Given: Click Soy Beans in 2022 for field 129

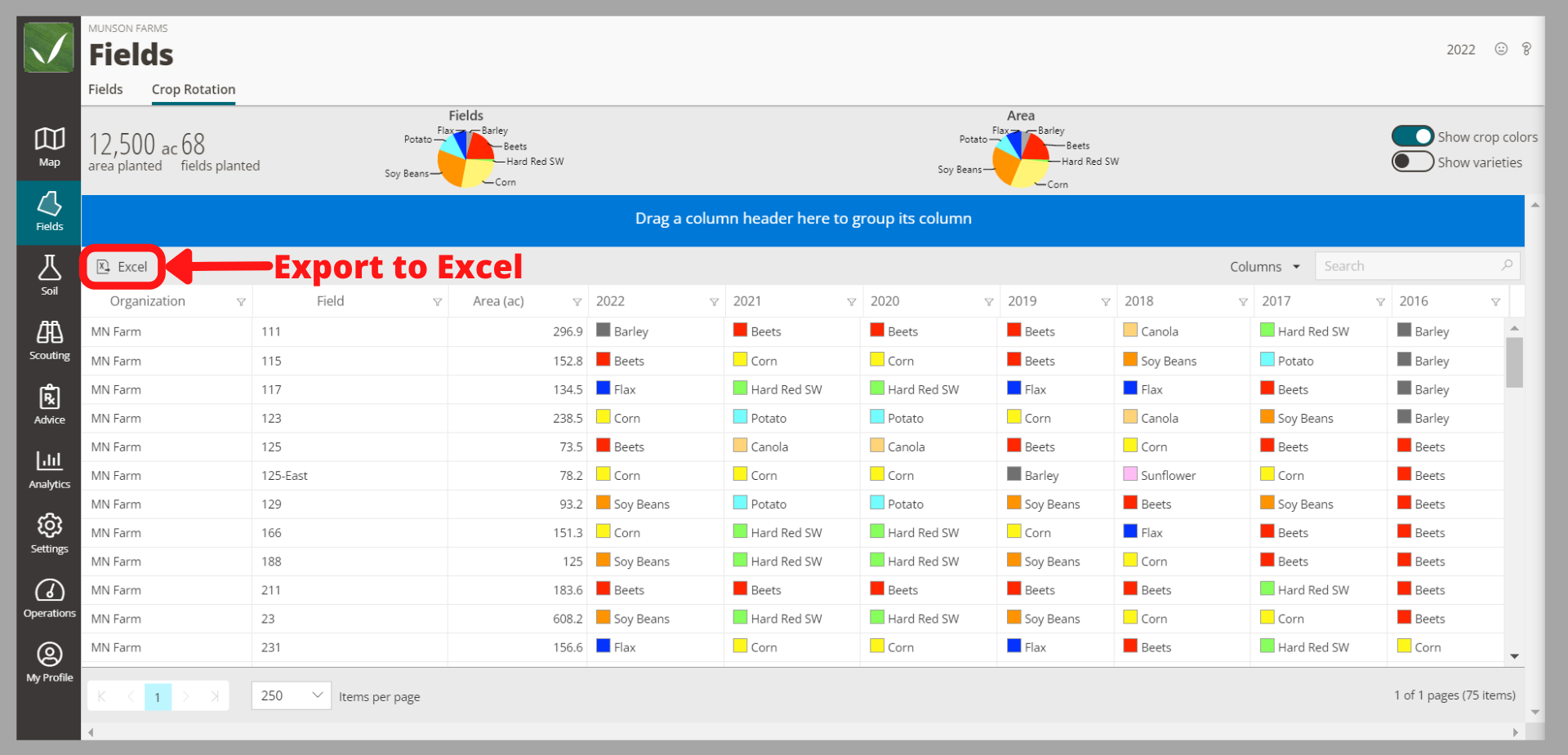Looking at the screenshot, I should 641,504.
